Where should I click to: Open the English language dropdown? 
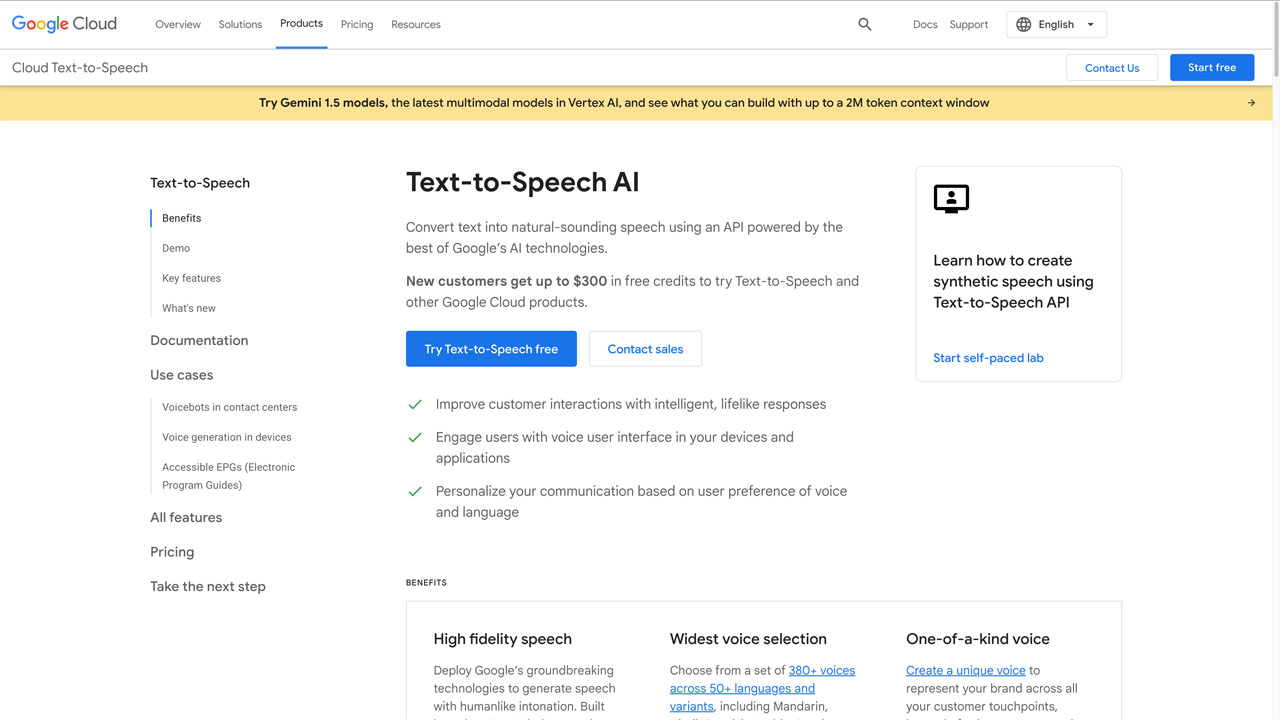[x=1056, y=23]
